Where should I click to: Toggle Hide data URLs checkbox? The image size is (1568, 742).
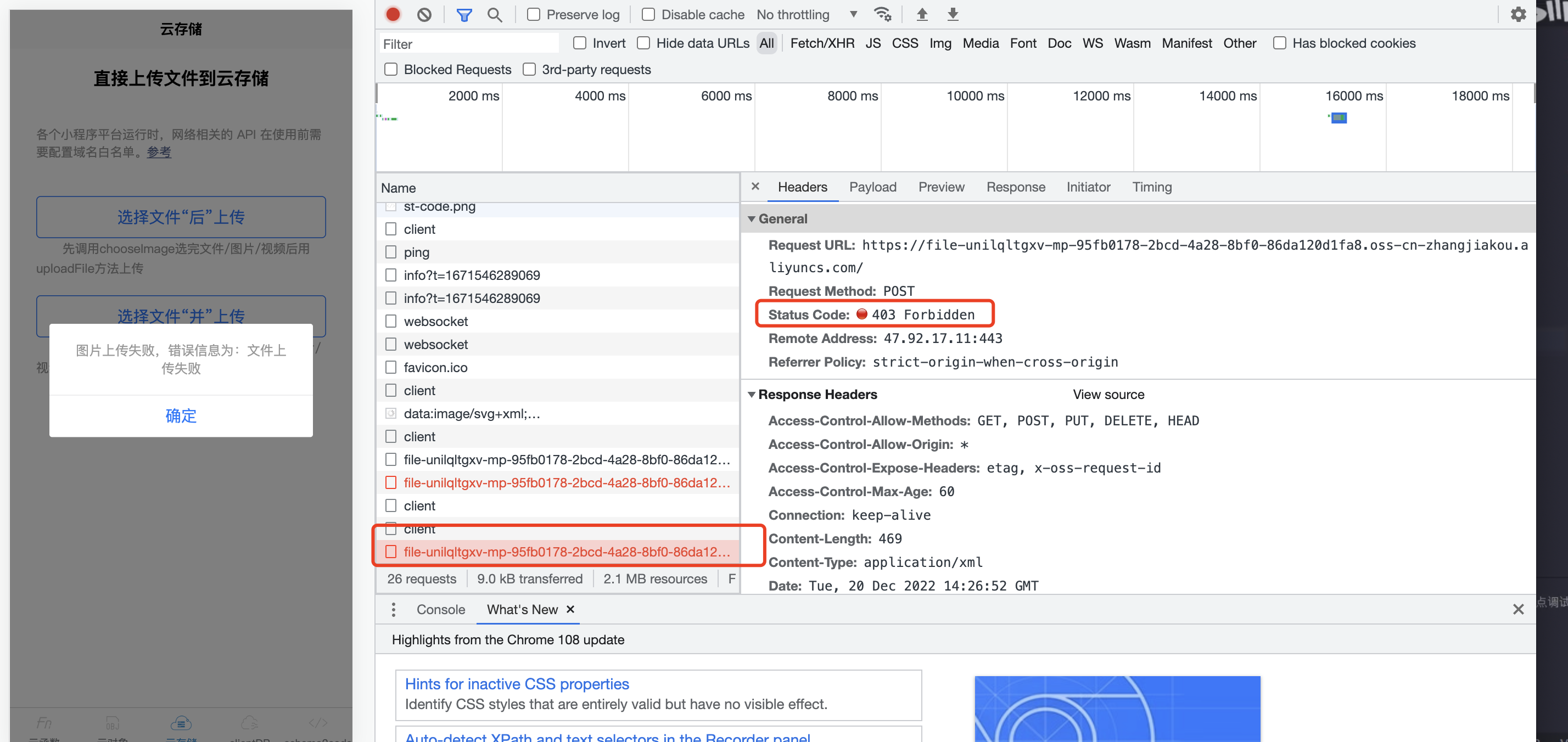point(643,43)
